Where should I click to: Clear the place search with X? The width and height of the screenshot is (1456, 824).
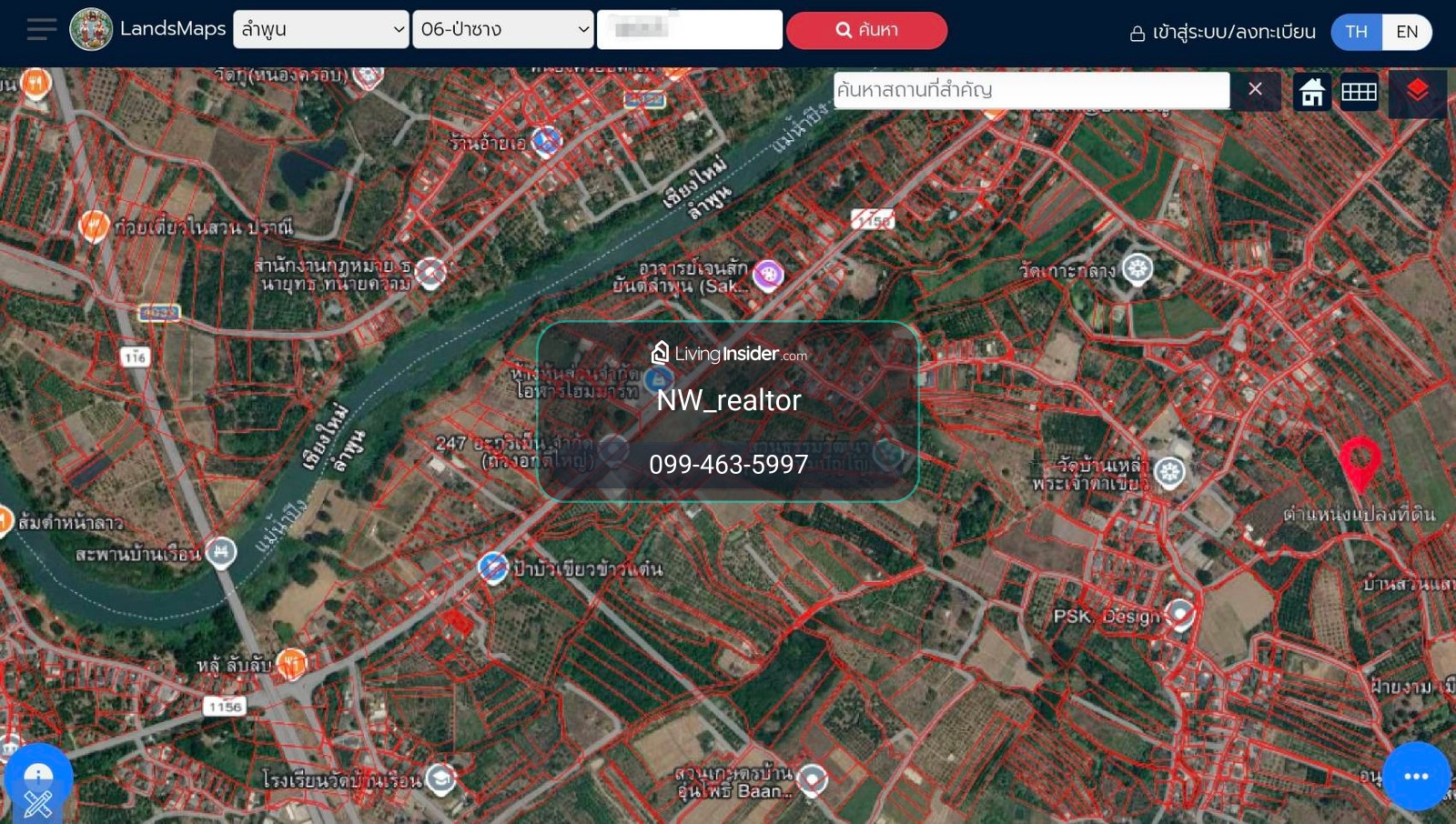1255,89
